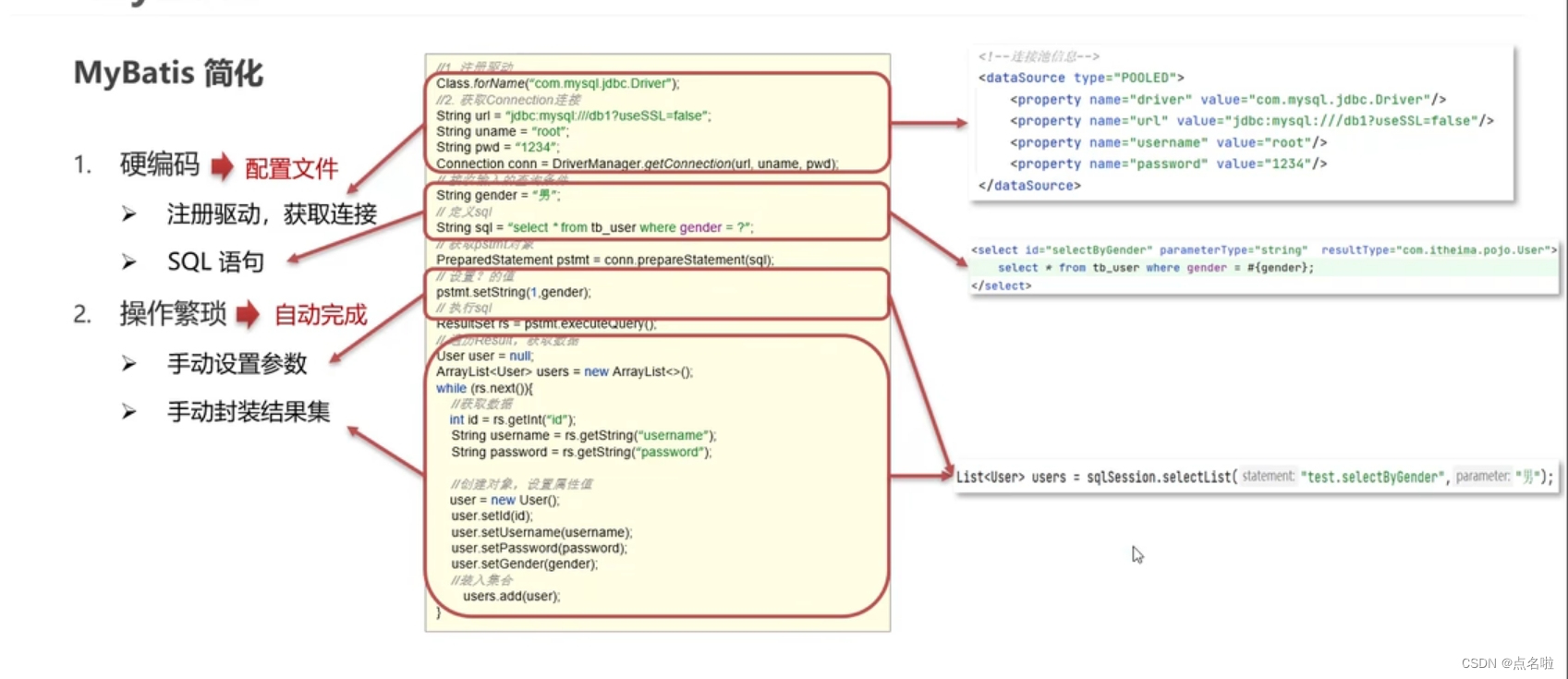Click the while (rs.next()){ line
Viewport: 1568px width, 679px height.
[484, 388]
